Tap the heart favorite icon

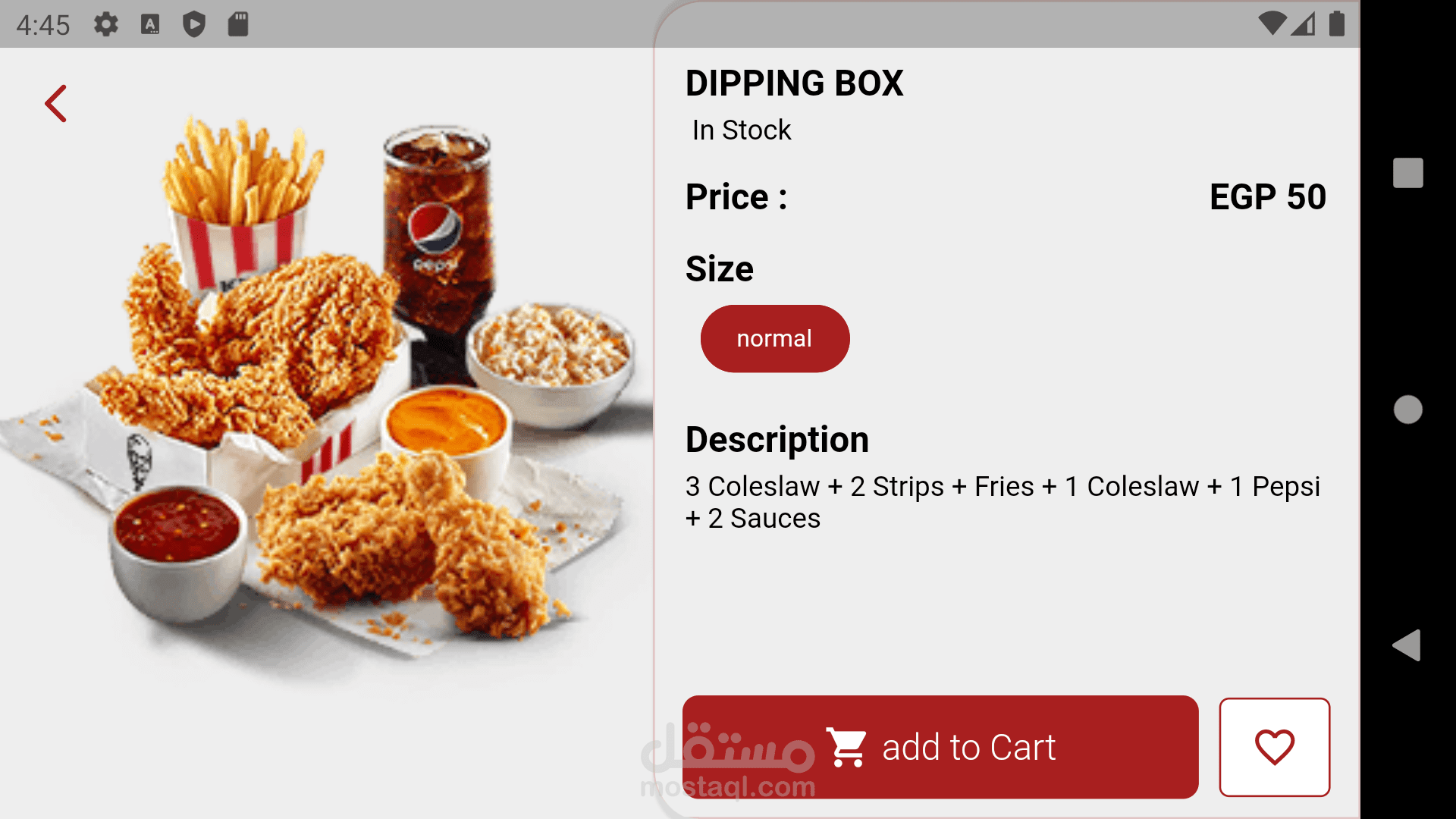1274,747
